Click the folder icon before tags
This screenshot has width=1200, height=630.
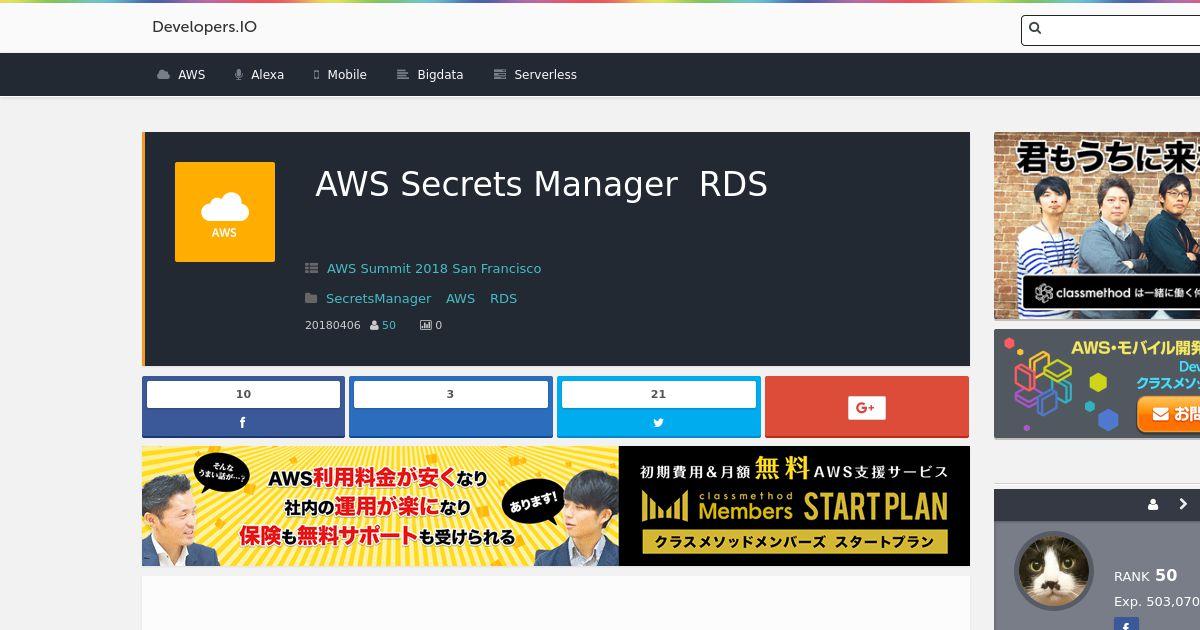point(311,298)
